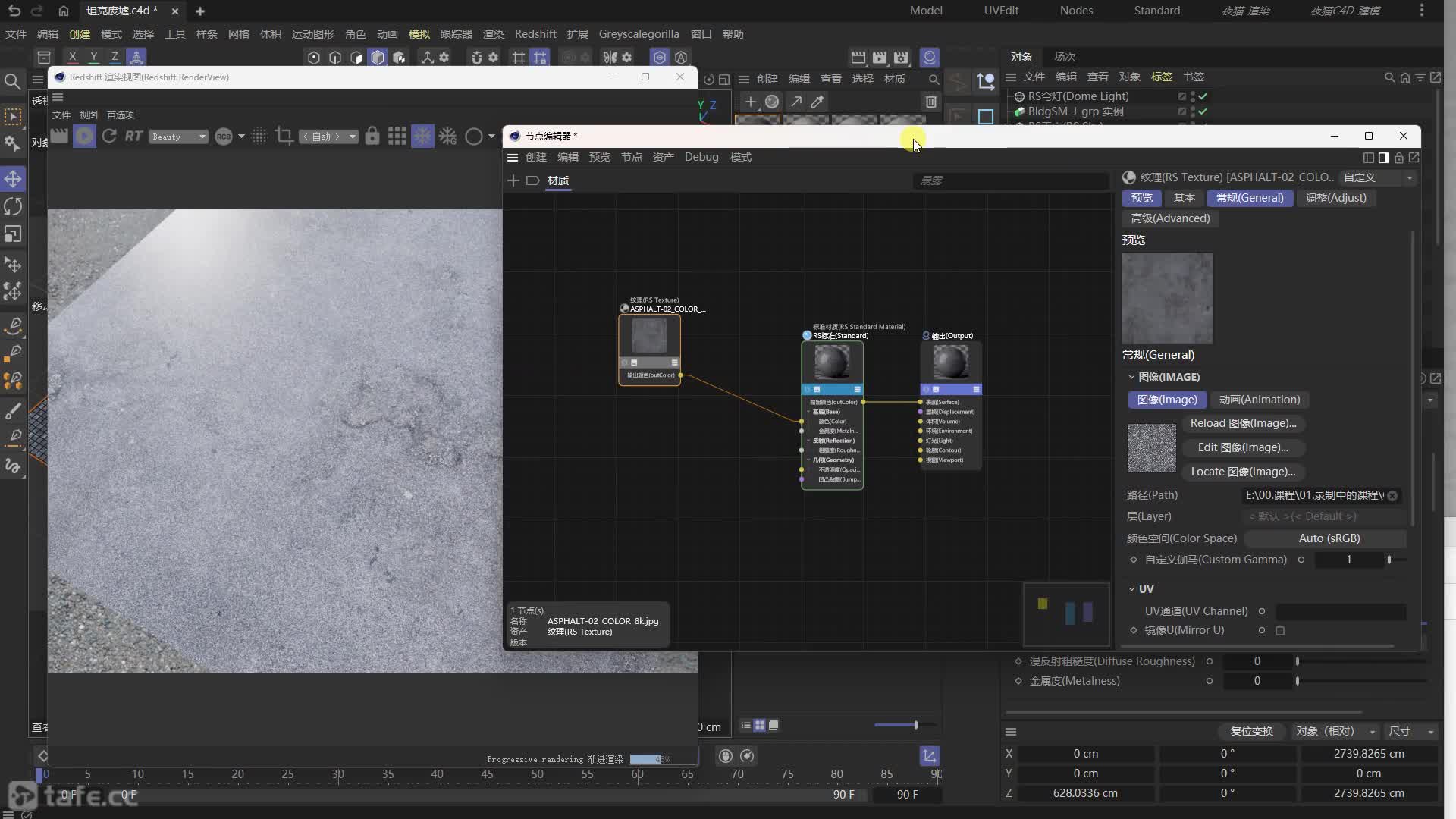Toggle the lock icon in RenderView toolbar

[x=372, y=136]
